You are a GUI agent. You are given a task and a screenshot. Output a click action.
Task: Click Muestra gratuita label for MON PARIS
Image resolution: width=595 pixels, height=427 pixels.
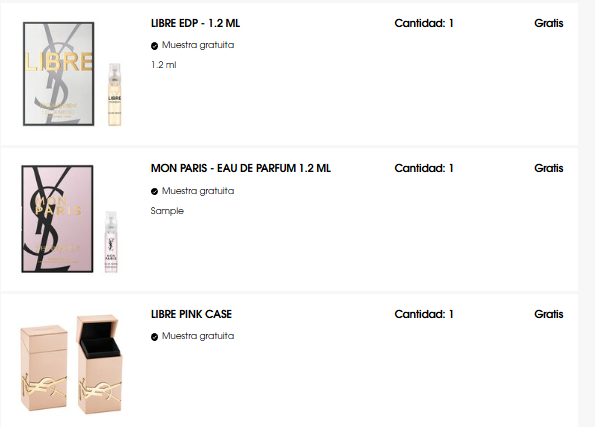coord(198,191)
